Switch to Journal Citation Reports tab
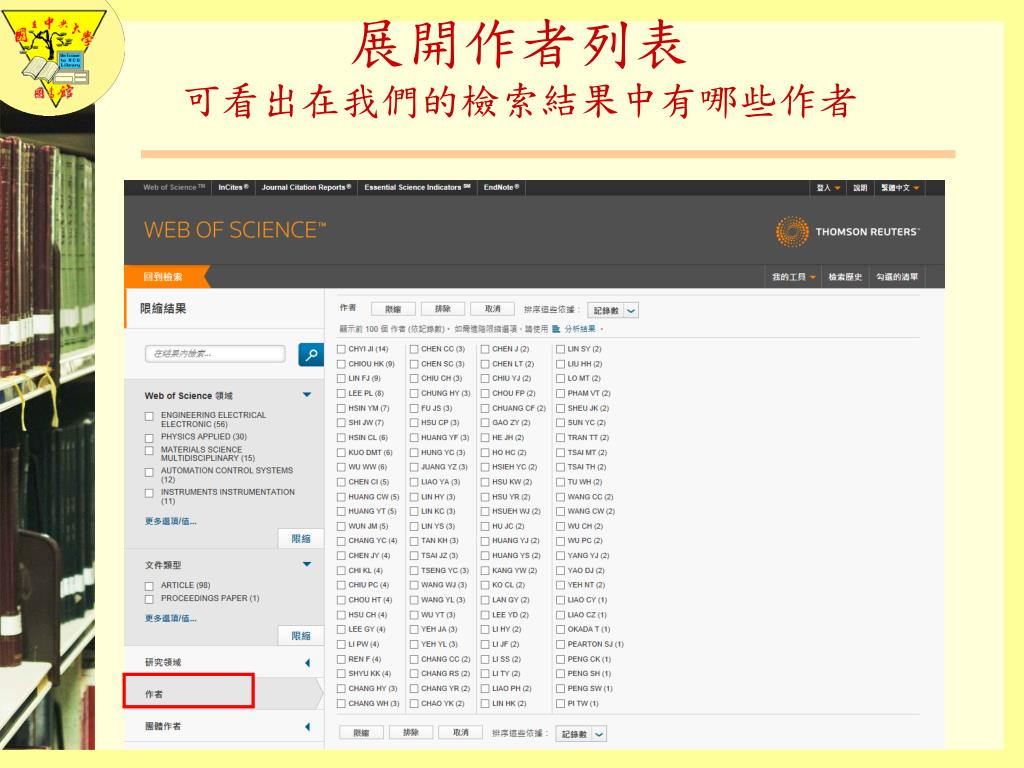 click(x=306, y=187)
